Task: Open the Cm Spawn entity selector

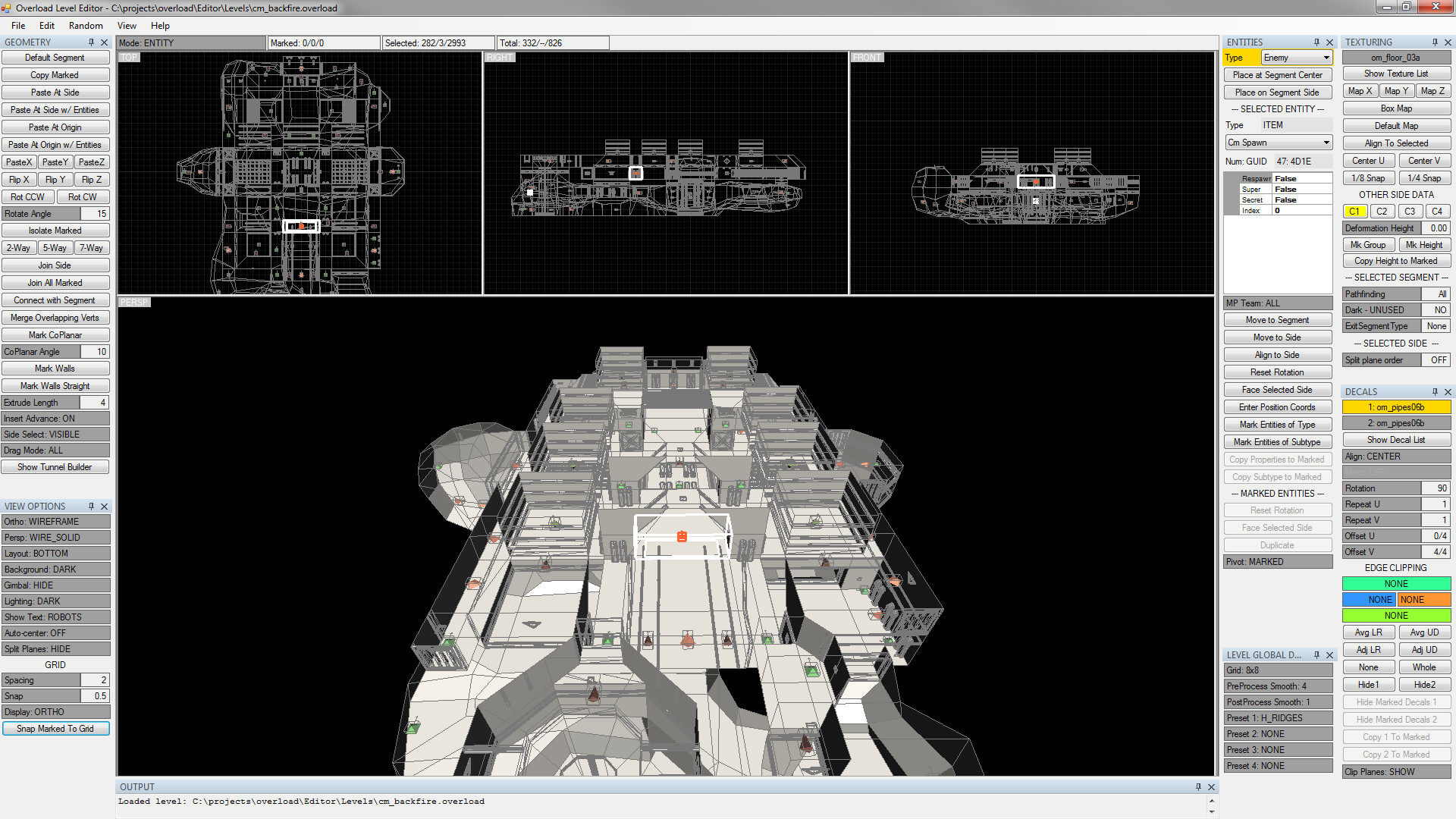Action: 1278,142
